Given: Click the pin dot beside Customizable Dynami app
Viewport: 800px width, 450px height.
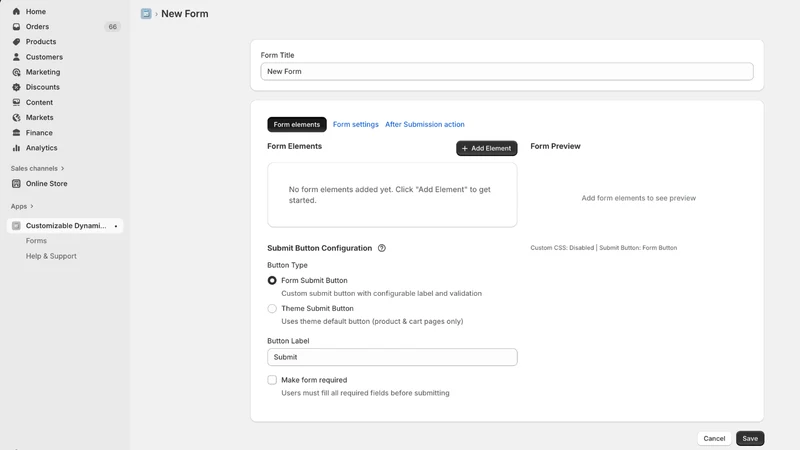Looking at the screenshot, I should coord(116,226).
